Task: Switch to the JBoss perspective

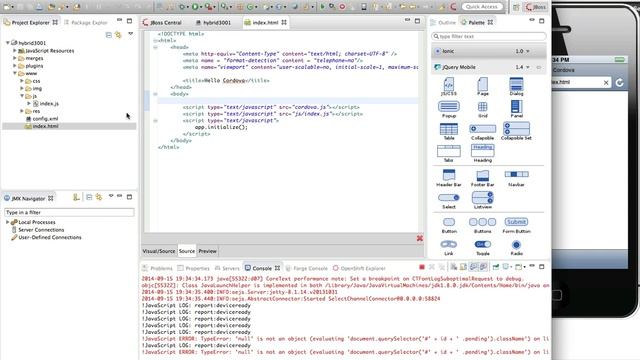Action: (536, 7)
